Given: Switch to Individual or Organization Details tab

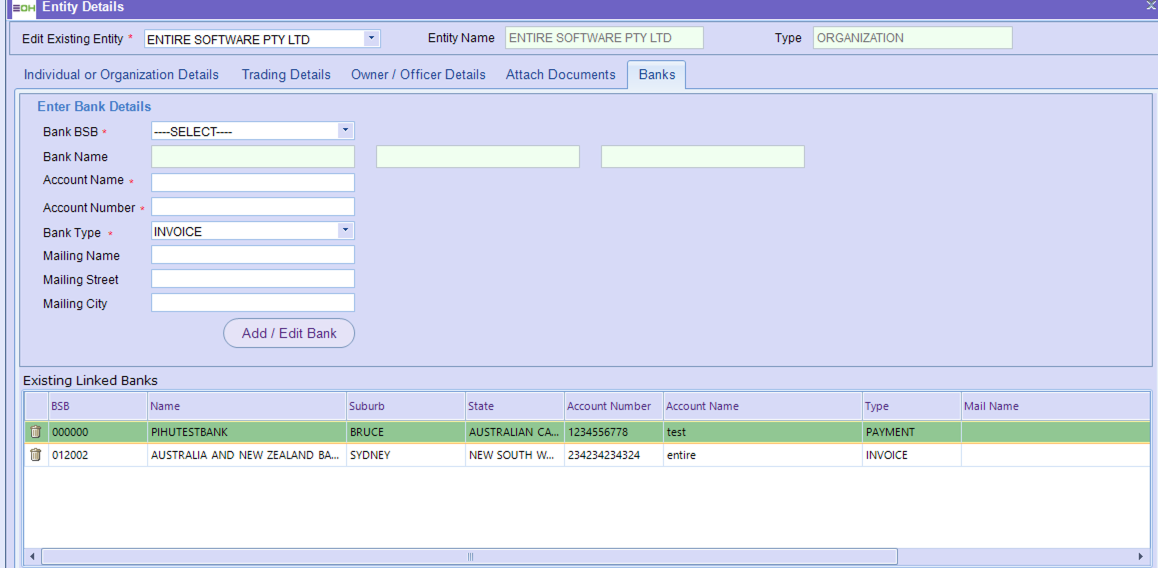Looking at the screenshot, I should (121, 75).
